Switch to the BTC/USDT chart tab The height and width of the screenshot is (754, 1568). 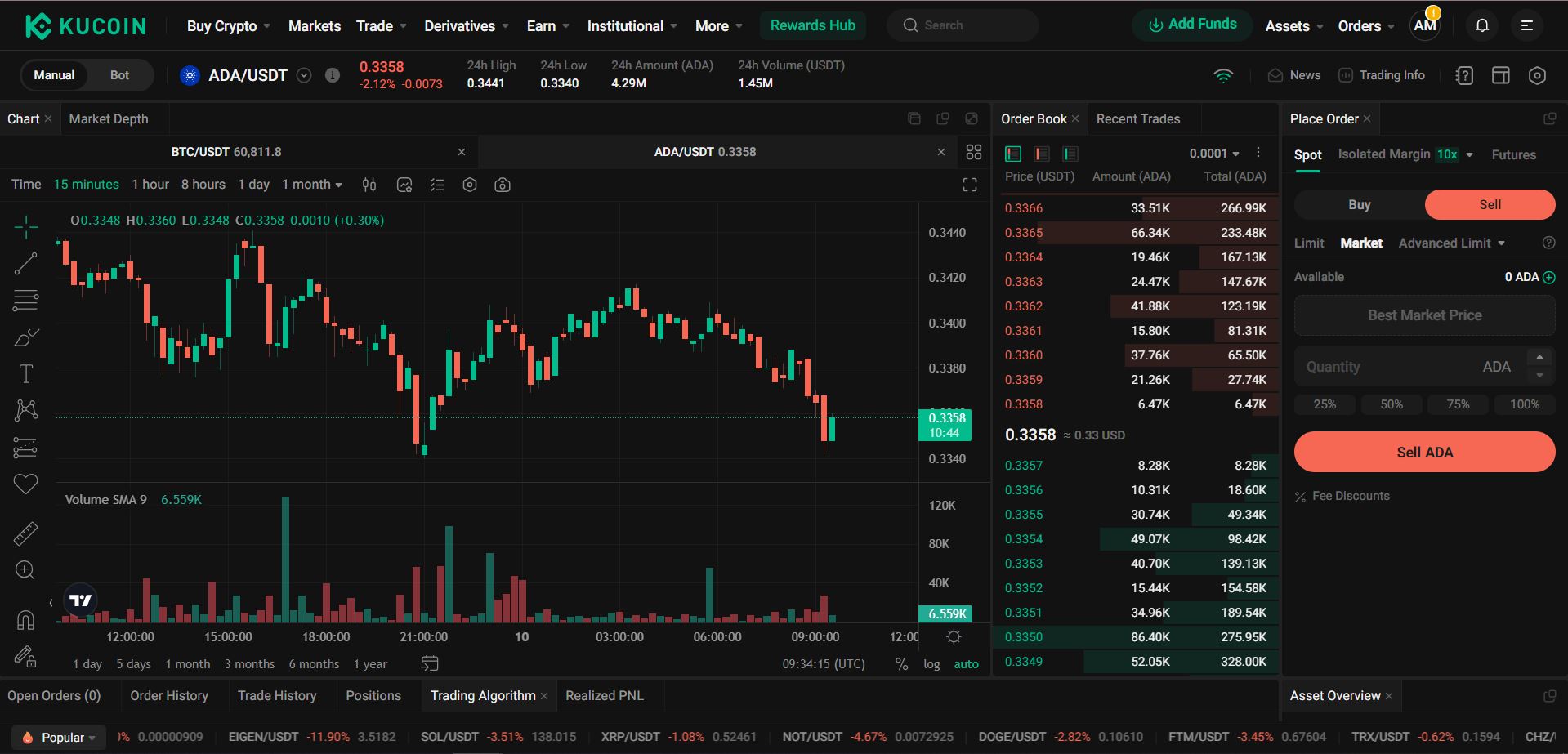click(226, 152)
